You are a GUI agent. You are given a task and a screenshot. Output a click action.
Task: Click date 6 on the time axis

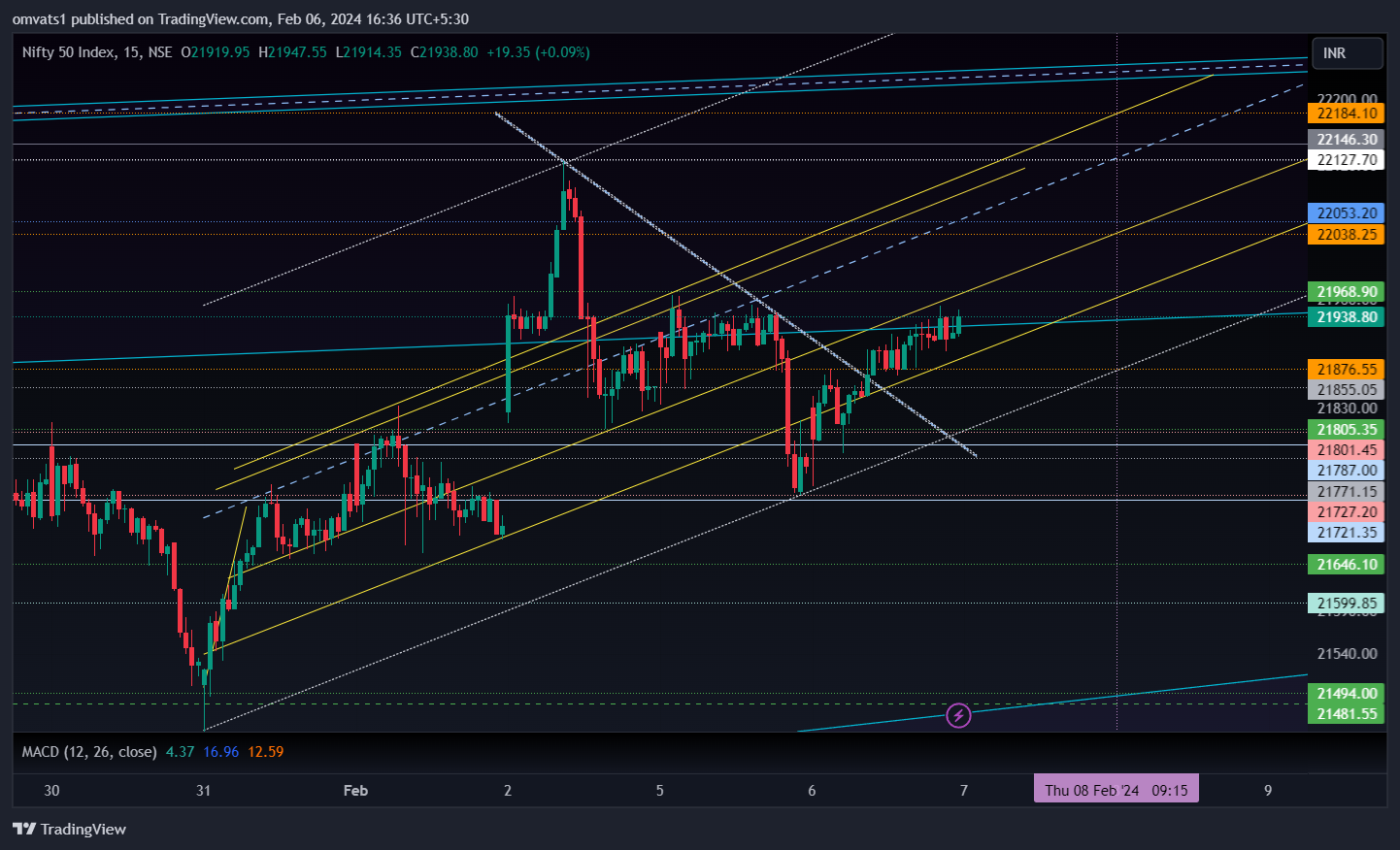click(x=812, y=791)
